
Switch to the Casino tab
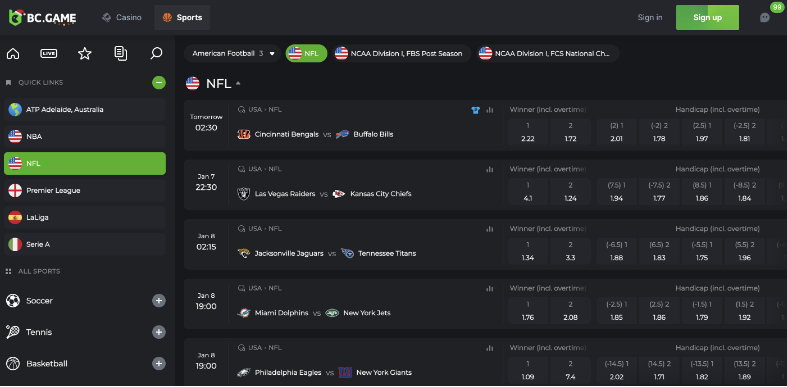pos(121,18)
